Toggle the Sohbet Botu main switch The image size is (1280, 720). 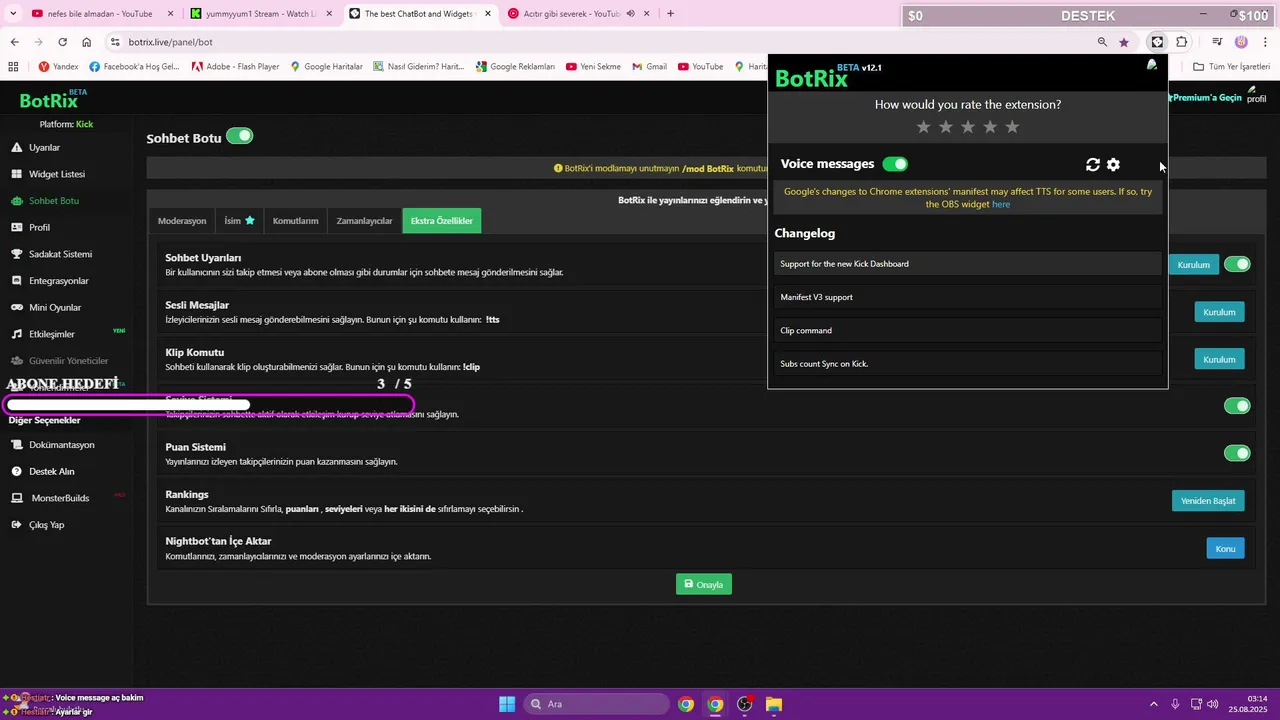point(240,136)
